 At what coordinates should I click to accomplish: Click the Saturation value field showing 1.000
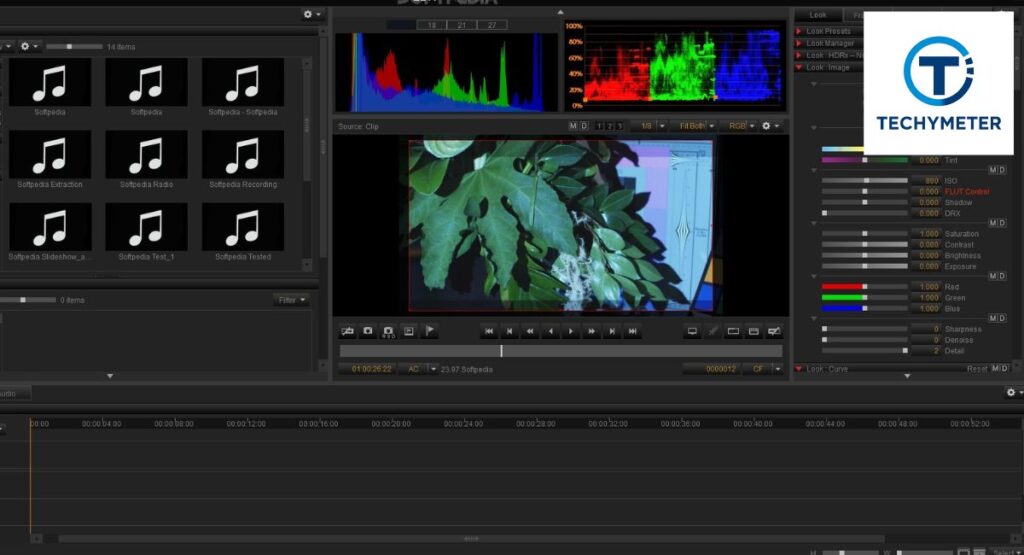point(926,234)
